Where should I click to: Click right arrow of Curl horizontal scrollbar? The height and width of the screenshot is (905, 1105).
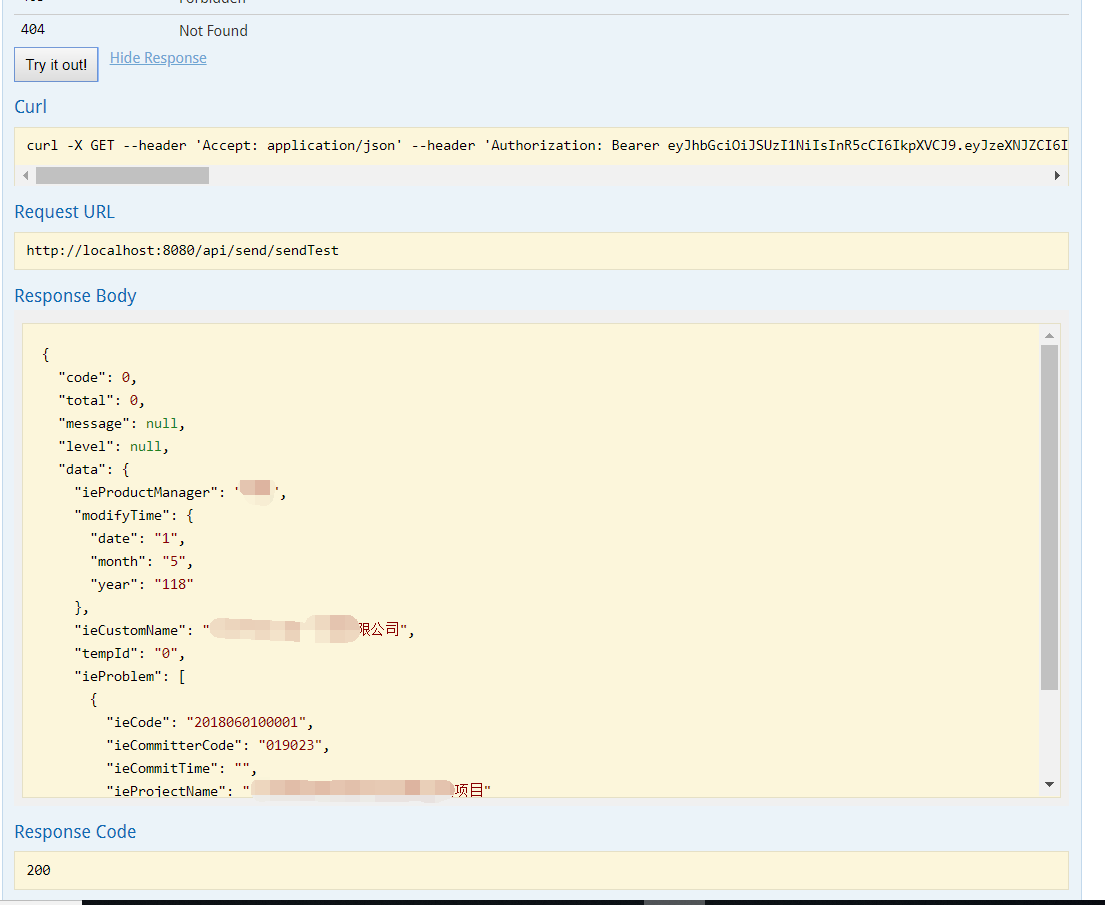1057,176
